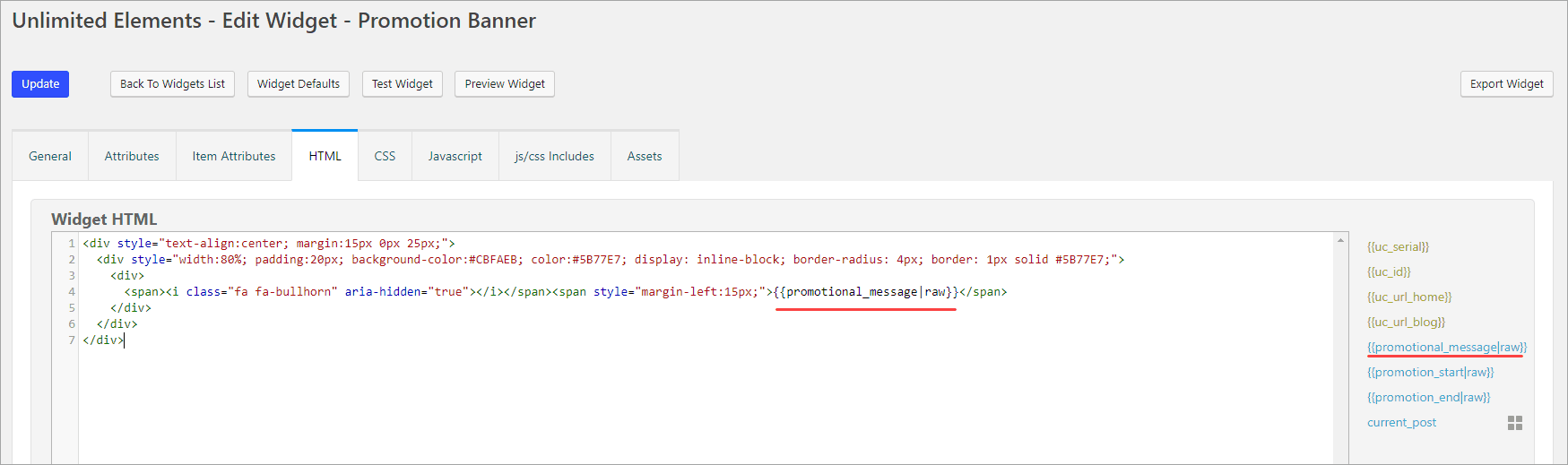Click the editor scrollbar up arrow
The image size is (1568, 465).
coord(1341,240)
